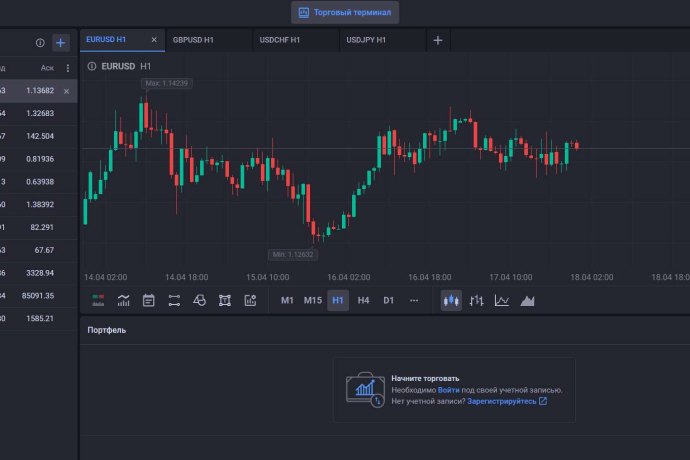Expand more timeframes ellipsis
The width and height of the screenshot is (690, 460).
pyautogui.click(x=414, y=301)
